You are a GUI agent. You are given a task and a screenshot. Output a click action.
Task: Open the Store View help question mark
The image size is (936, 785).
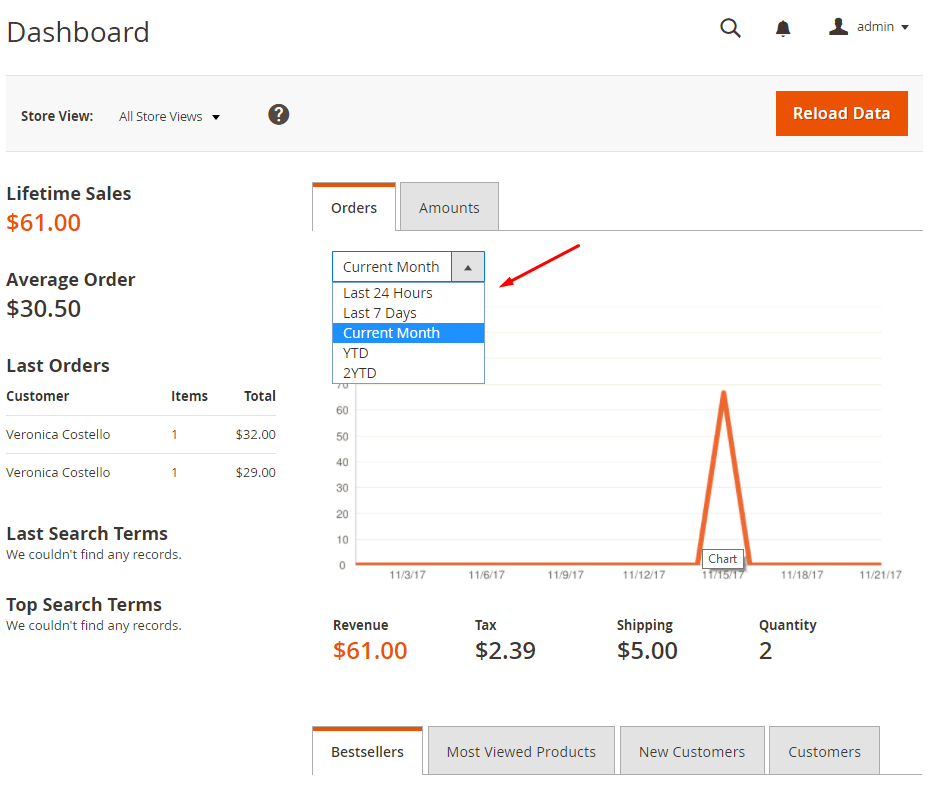[x=278, y=114]
